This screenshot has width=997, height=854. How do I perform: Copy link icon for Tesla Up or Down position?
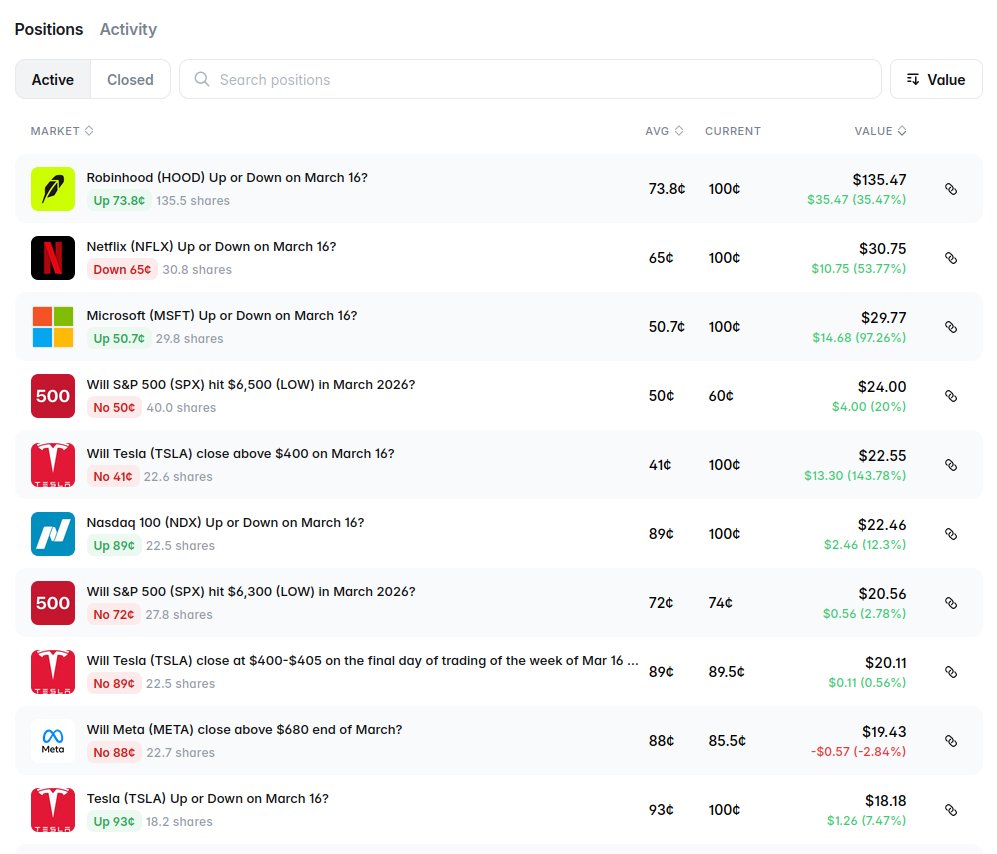coord(951,810)
